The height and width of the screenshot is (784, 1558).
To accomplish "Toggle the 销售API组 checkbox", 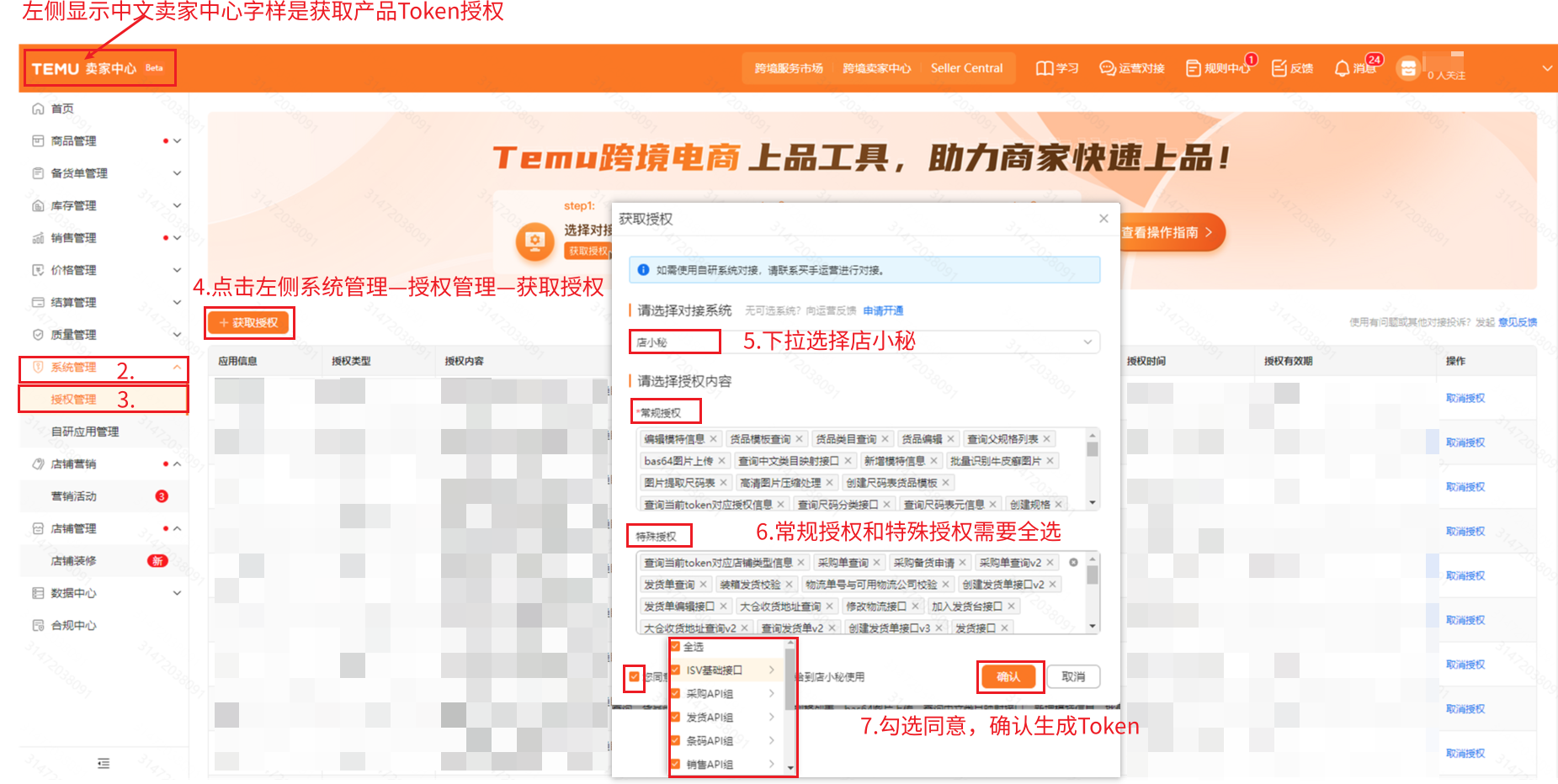I will [x=675, y=765].
